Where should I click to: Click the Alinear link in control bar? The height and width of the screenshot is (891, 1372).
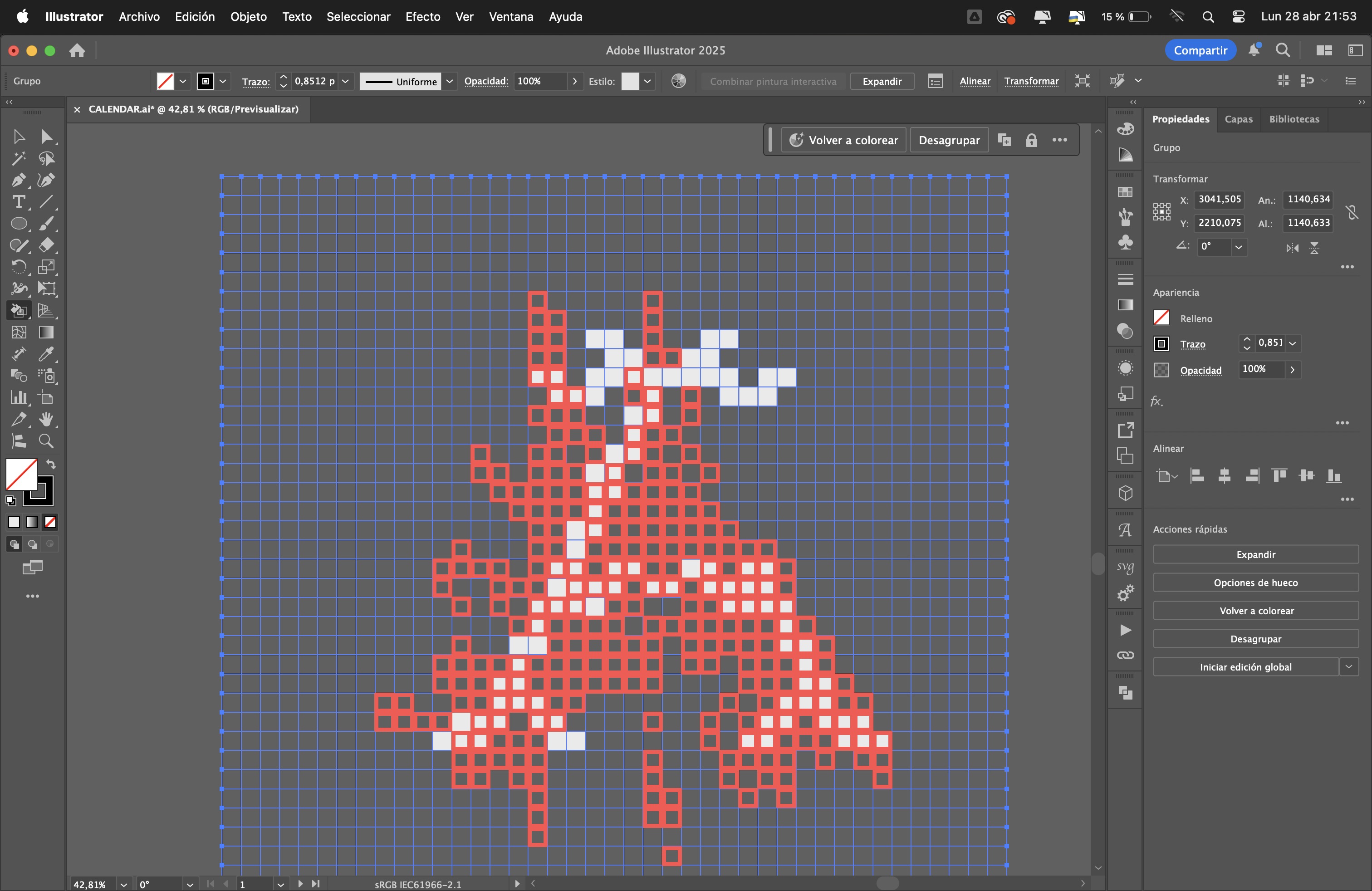tap(974, 81)
